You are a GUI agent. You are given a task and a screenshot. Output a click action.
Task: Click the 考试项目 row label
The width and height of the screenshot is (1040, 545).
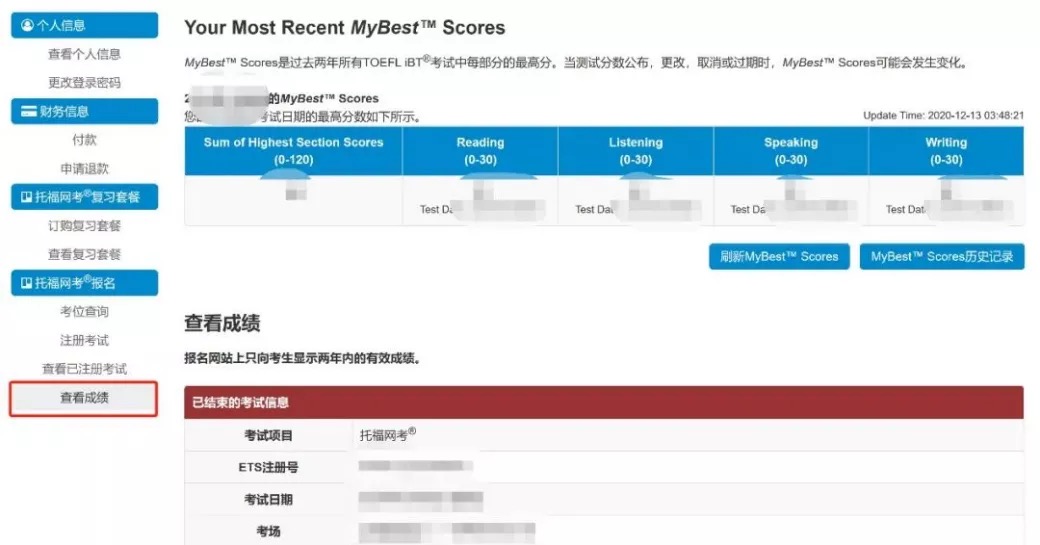click(x=268, y=436)
